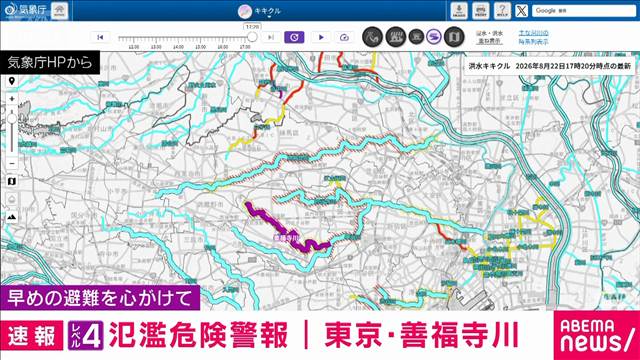Open the help question-mark icon
The image size is (640, 360).
tap(502, 11)
